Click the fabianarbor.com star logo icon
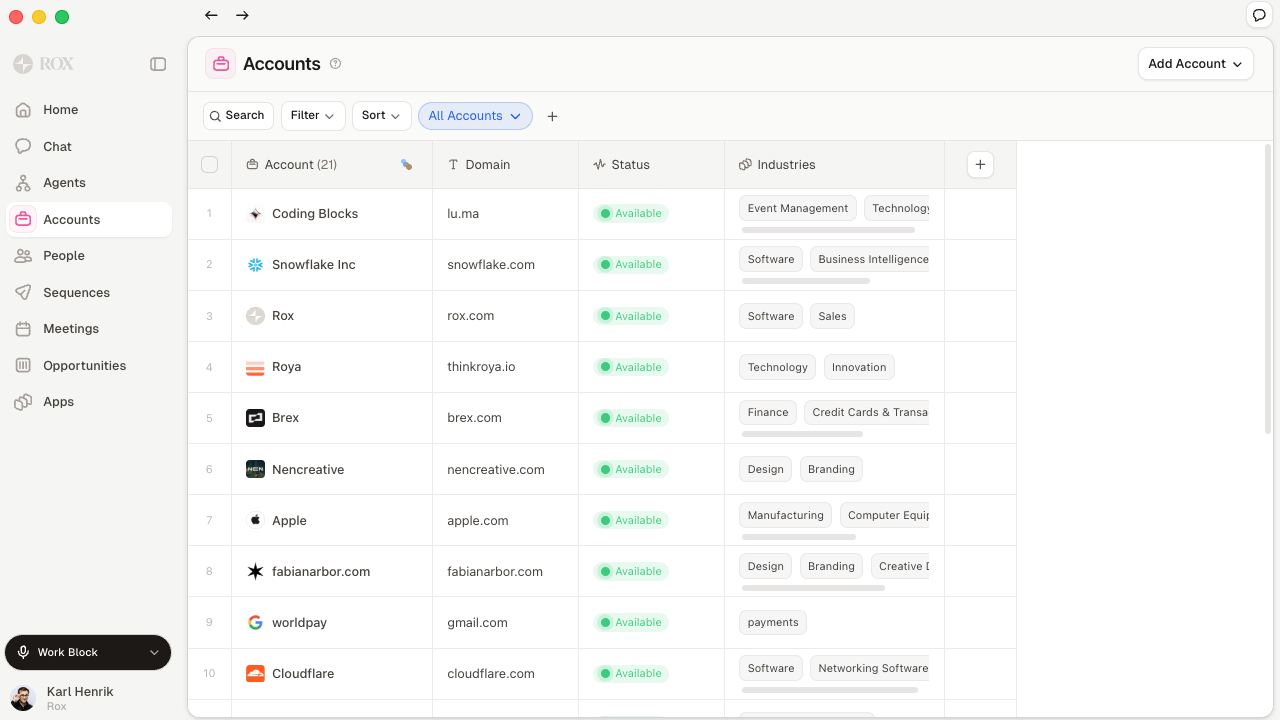 pyautogui.click(x=255, y=571)
